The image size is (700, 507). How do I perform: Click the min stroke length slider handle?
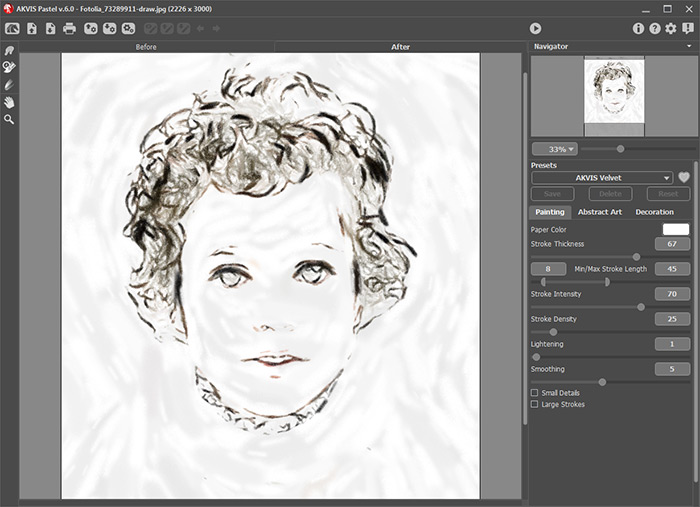coord(543,282)
